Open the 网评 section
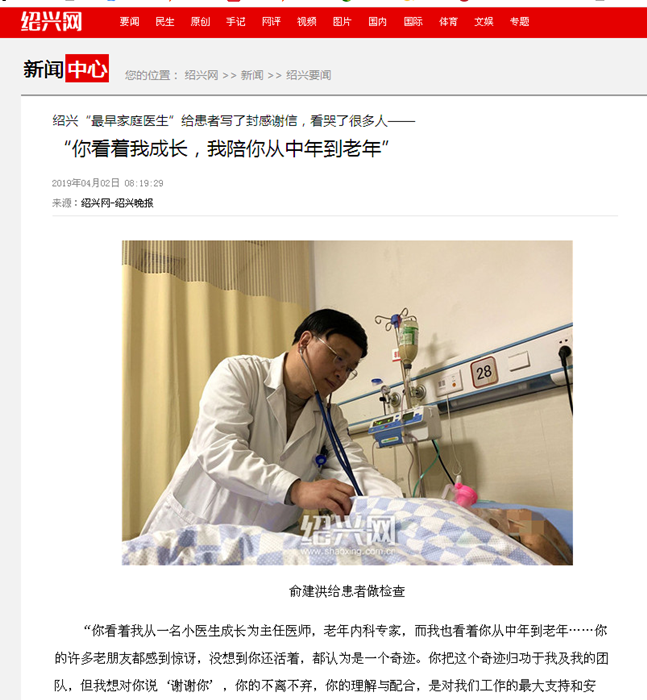This screenshot has height=700, width=647. 271,21
